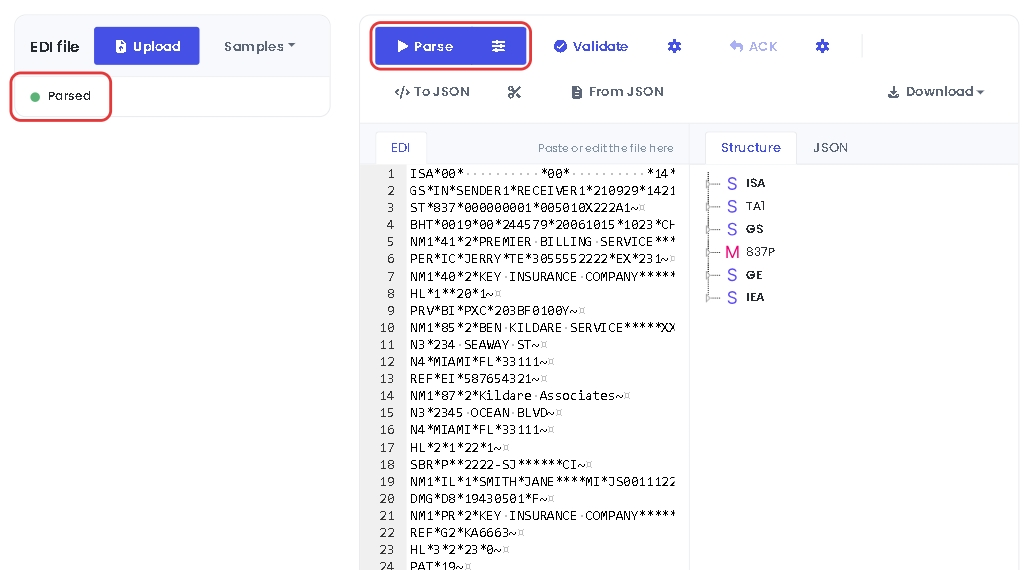
Task: Click the scissors split icon
Action: pyautogui.click(x=514, y=92)
